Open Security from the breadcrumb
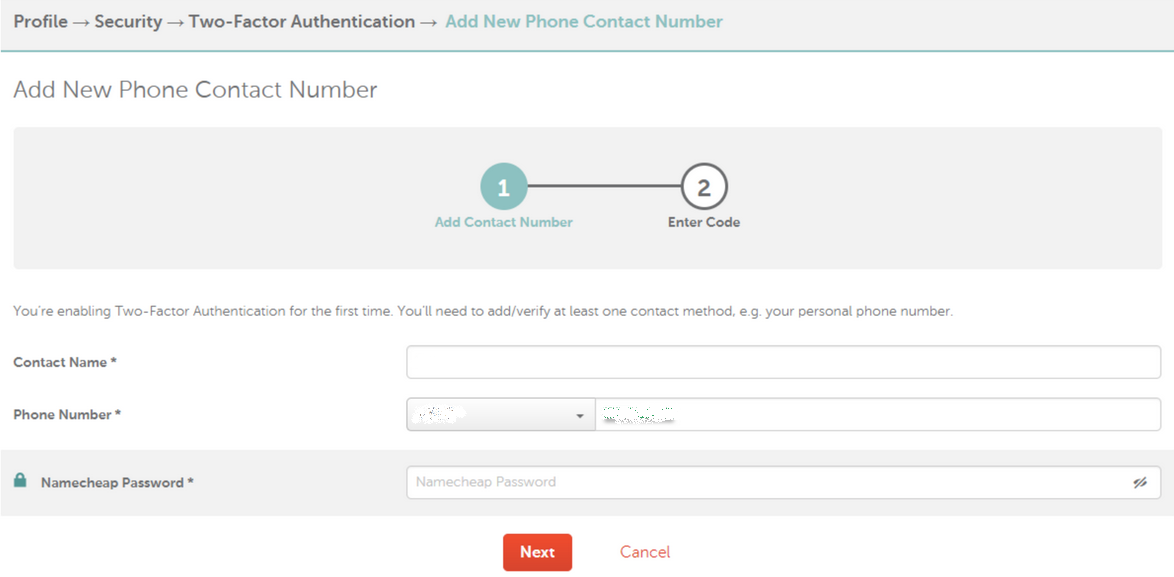Viewport: 1174px width, 577px height. coord(128,22)
